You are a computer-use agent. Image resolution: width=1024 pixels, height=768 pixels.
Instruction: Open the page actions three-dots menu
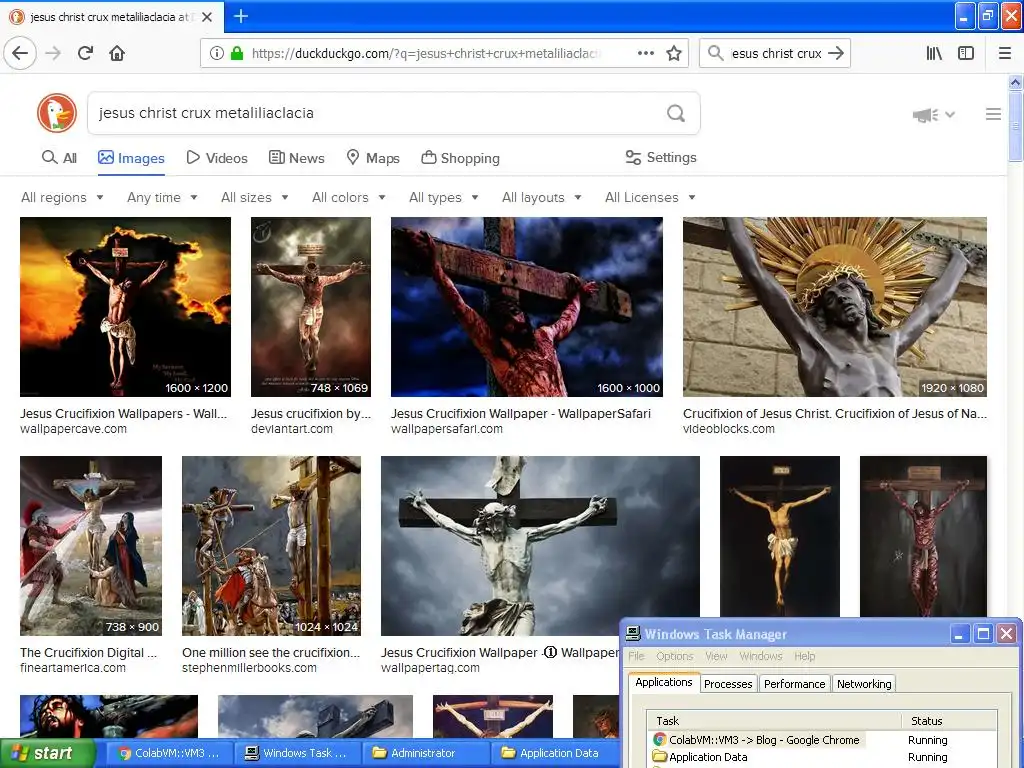tap(646, 53)
